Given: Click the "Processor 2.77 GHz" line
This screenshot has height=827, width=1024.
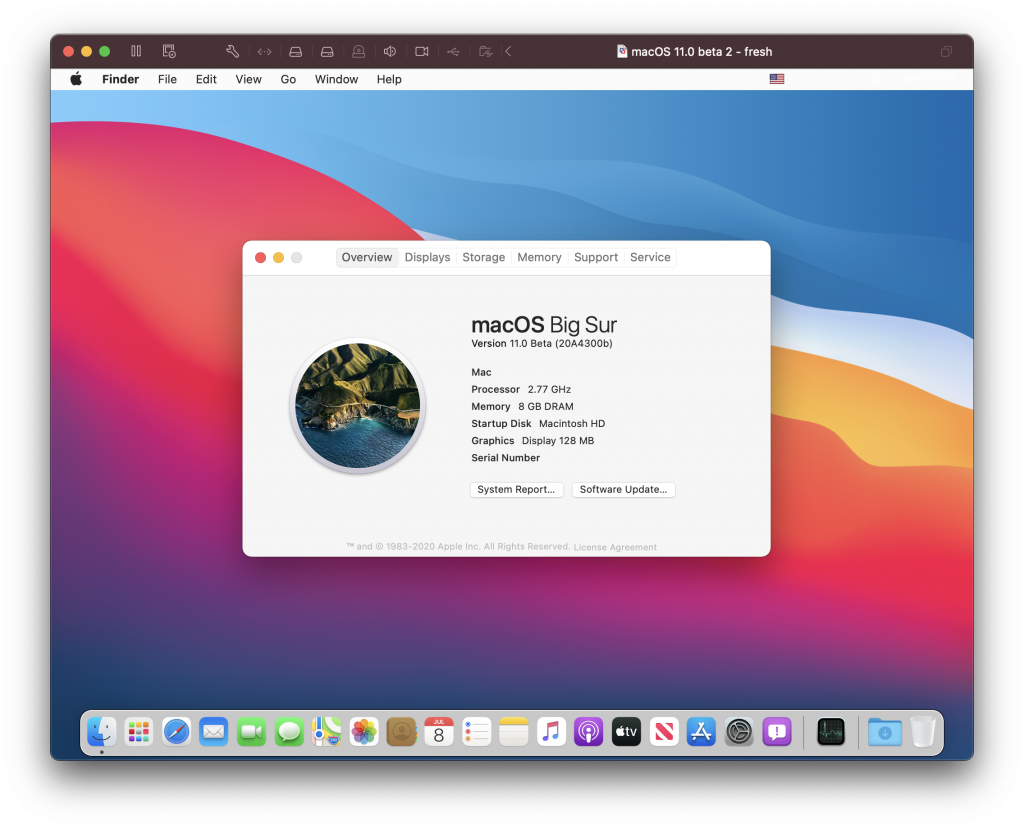Looking at the screenshot, I should [x=521, y=389].
